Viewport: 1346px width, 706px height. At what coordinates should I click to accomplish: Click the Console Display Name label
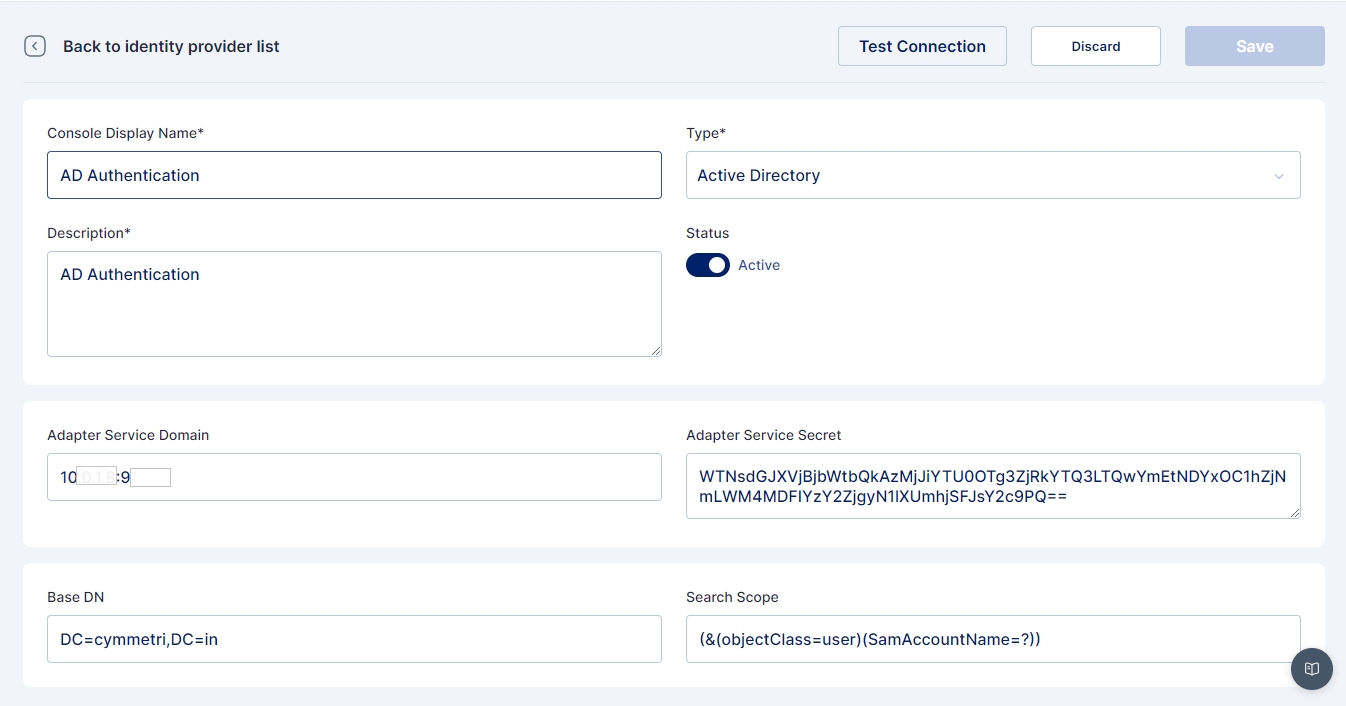[125, 133]
